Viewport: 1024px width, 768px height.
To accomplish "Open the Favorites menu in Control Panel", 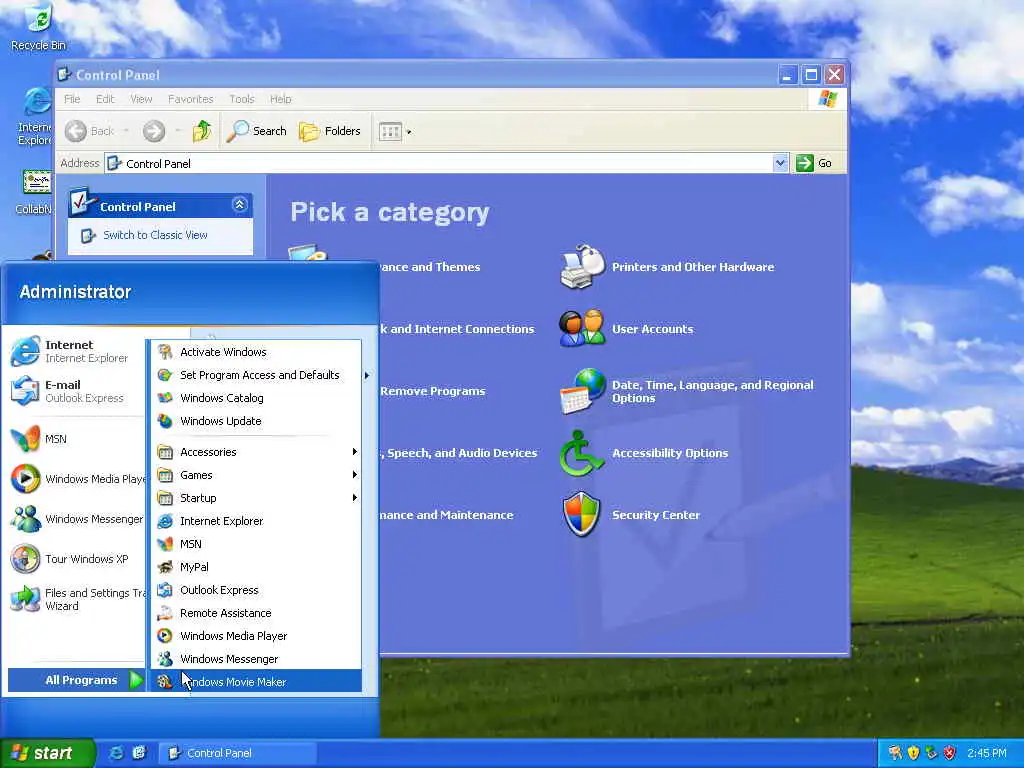I will click(x=191, y=99).
